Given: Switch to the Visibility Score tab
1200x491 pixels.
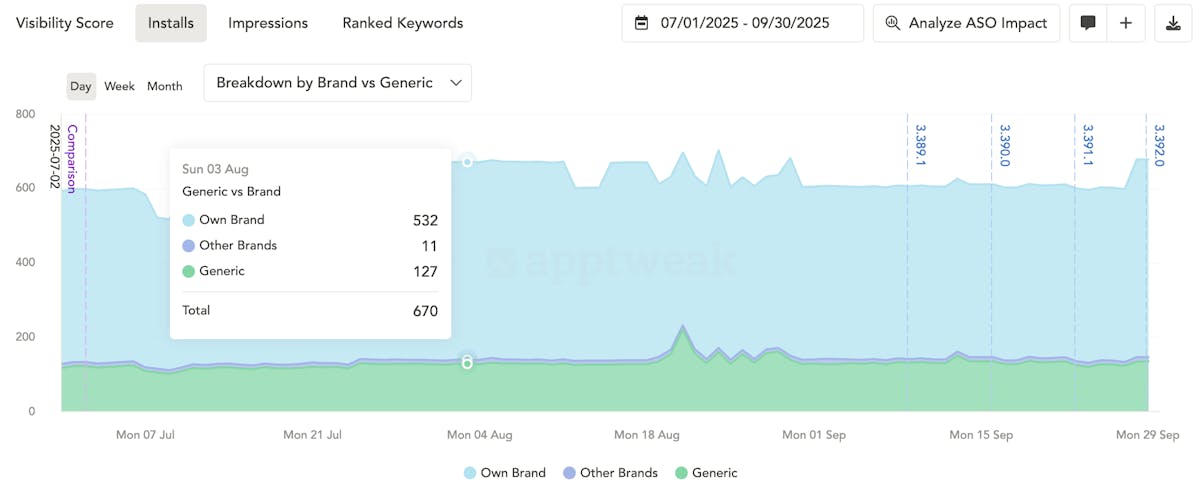Looking at the screenshot, I should 65,23.
